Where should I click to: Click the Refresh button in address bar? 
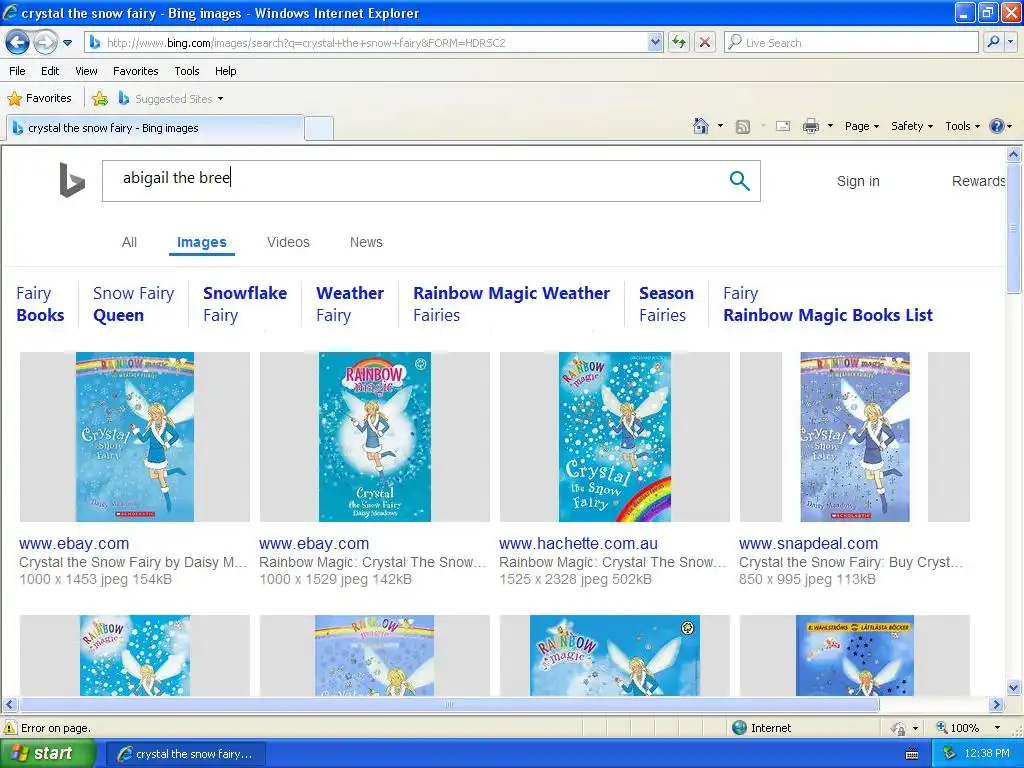tap(679, 42)
